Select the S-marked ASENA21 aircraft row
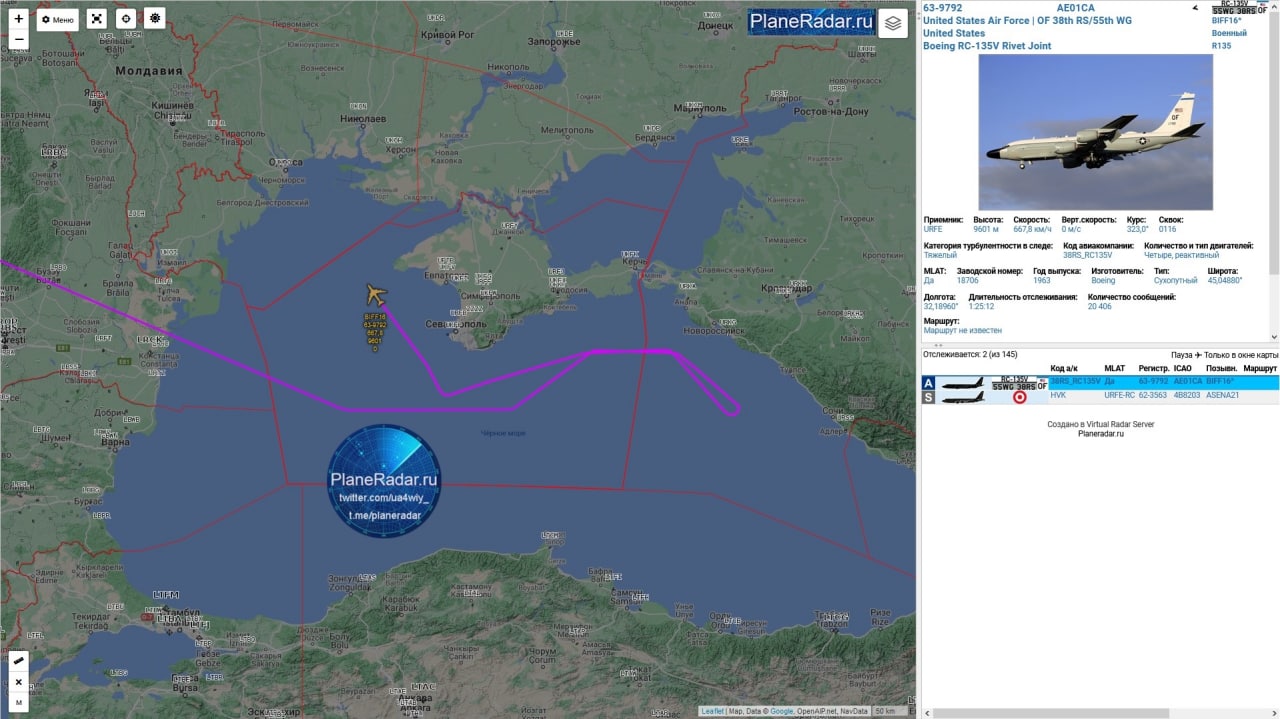 [x=1100, y=397]
